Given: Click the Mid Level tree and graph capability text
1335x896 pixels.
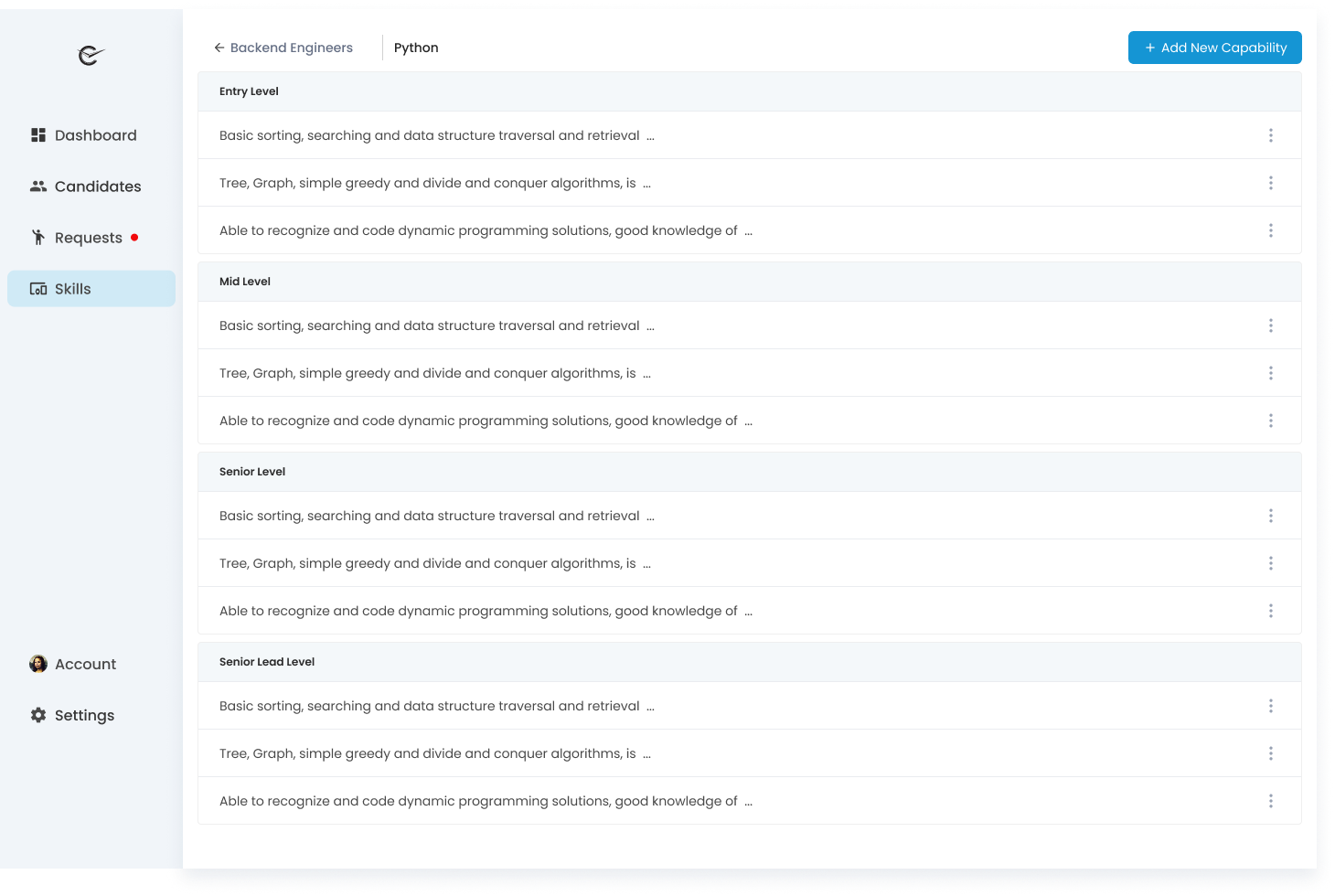Looking at the screenshot, I should [434, 373].
